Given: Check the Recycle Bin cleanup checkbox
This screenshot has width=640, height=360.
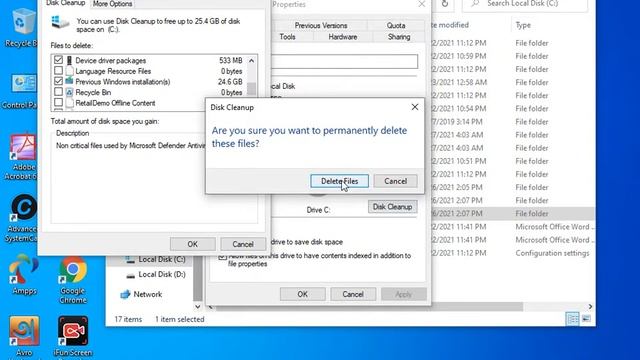Looking at the screenshot, I should pos(58,92).
